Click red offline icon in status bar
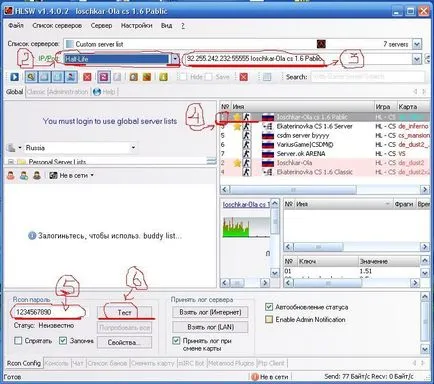This screenshot has height=384, width=434. (x=255, y=377)
